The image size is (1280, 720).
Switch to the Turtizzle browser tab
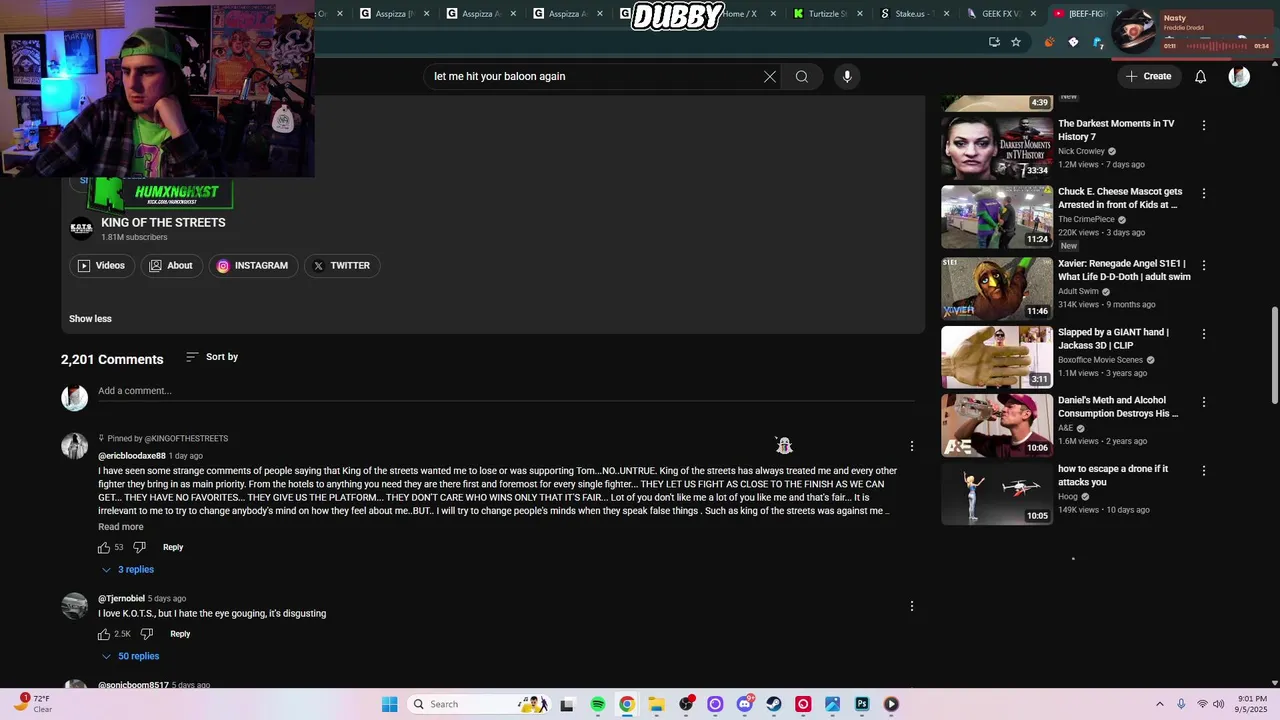click(826, 14)
